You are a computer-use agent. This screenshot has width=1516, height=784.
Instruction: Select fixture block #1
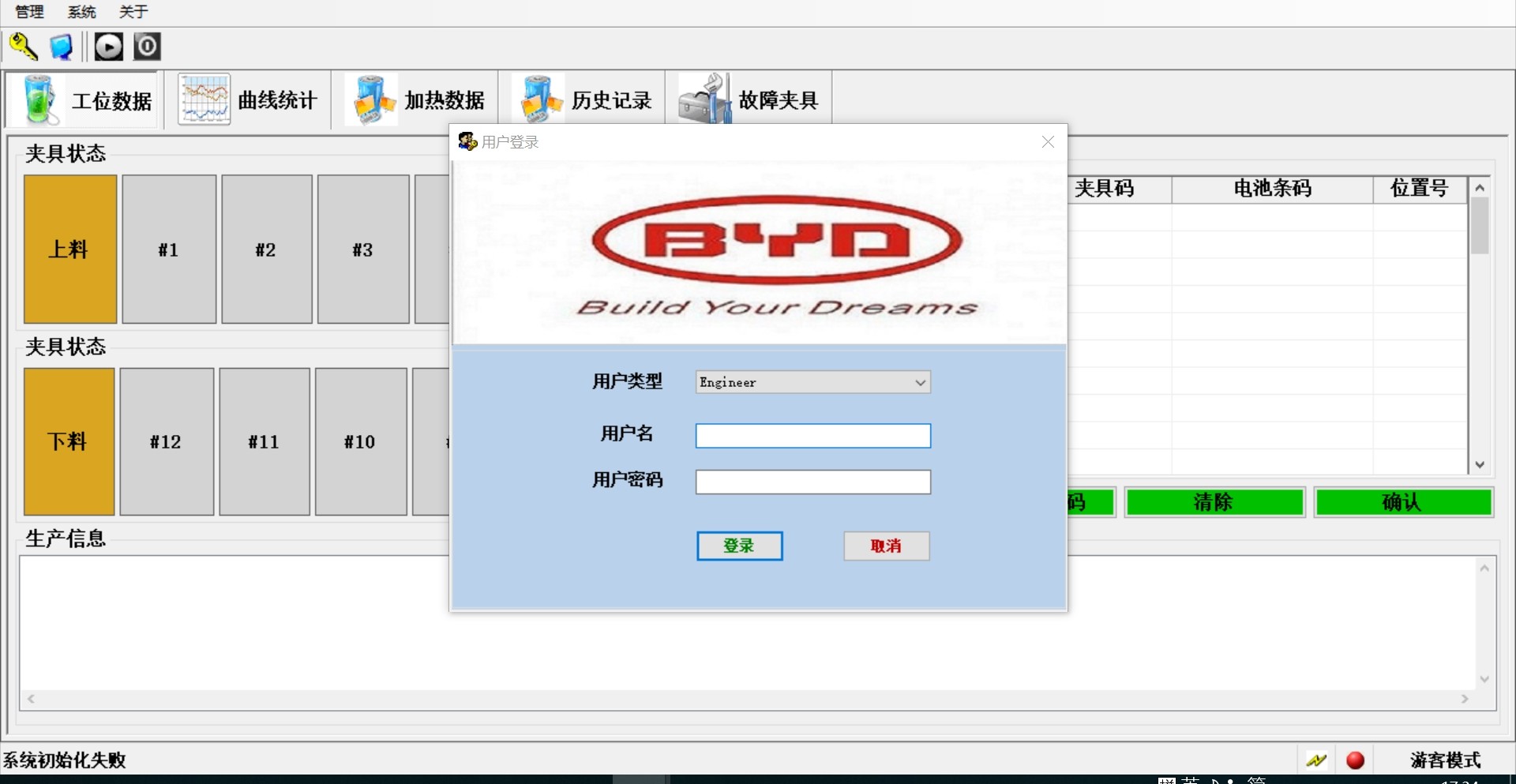[169, 249]
